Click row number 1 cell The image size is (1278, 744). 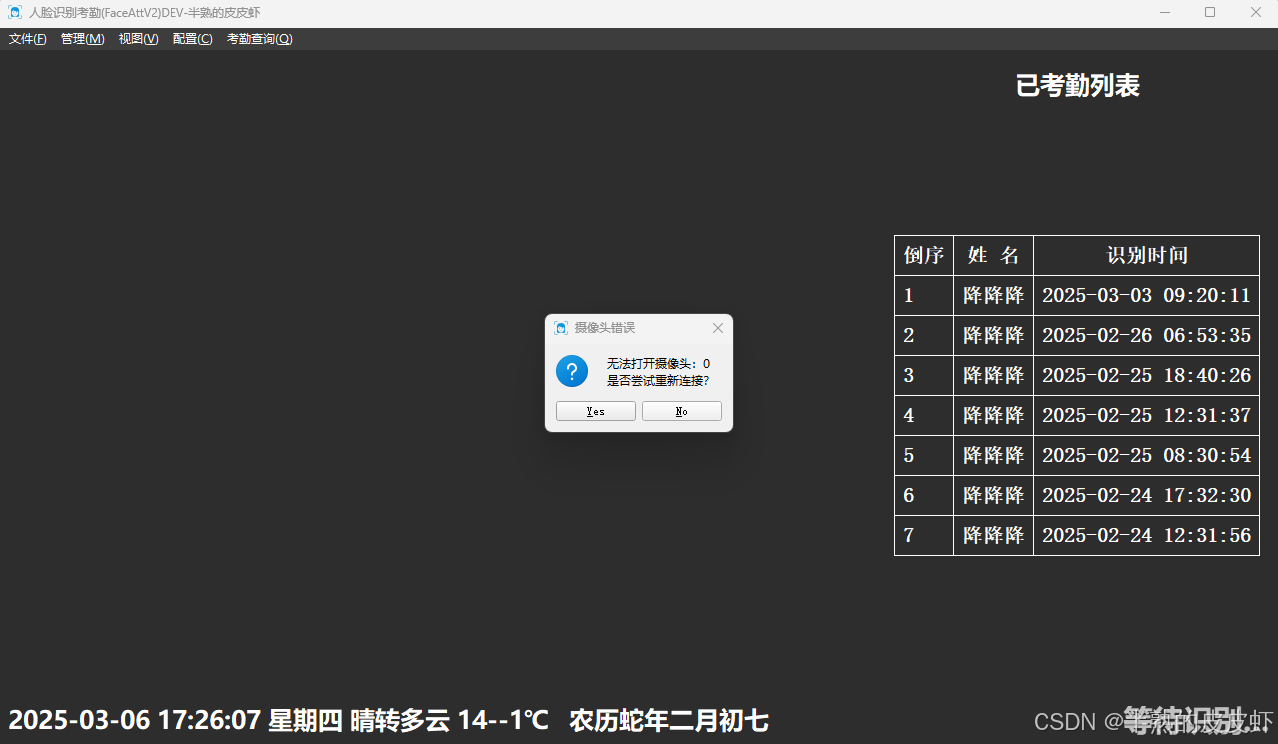[924, 295]
